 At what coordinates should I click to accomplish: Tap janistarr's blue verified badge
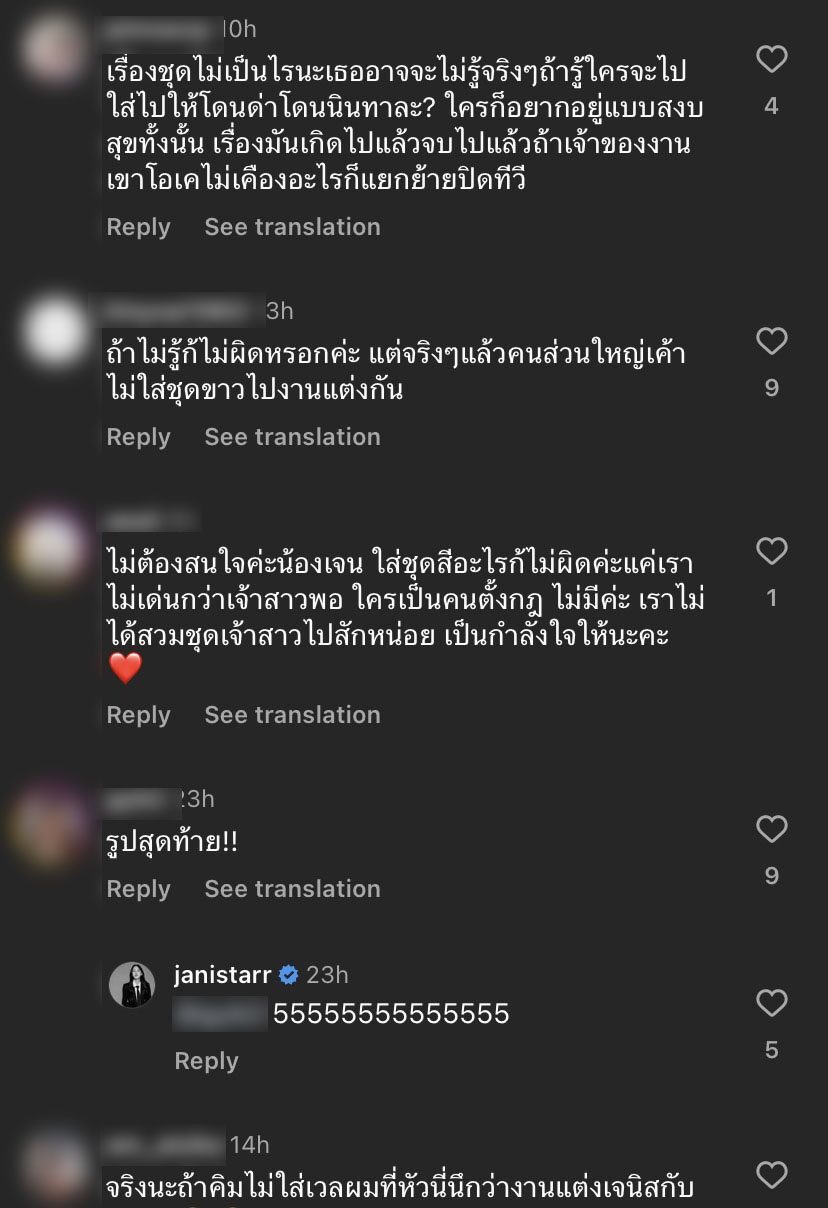tap(289, 975)
